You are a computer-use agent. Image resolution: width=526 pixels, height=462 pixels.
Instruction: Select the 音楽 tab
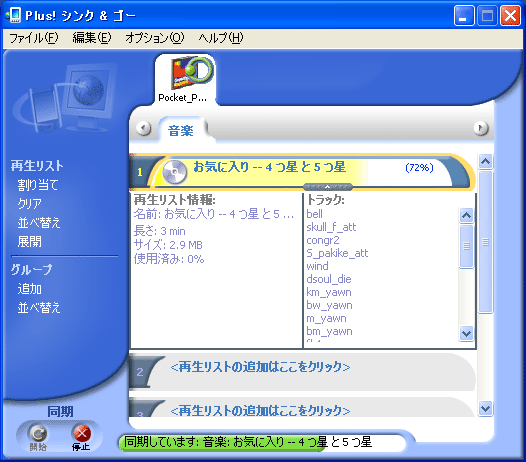[181, 130]
